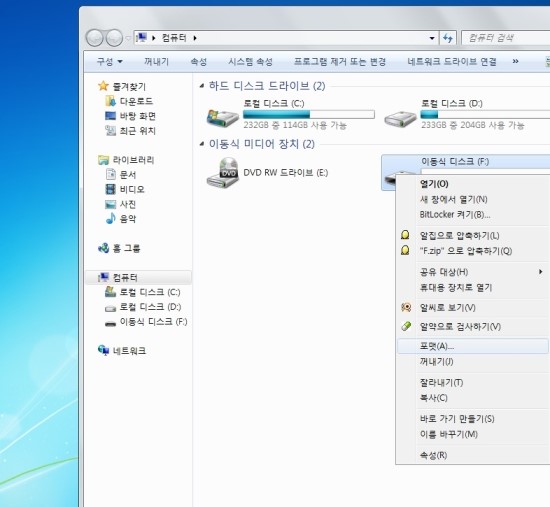Click the Forward navigation arrow button

coord(114,38)
